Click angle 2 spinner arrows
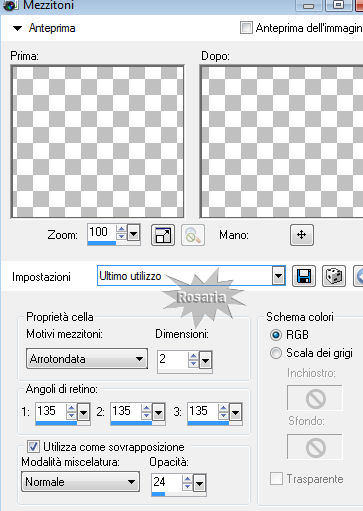 coord(146,412)
